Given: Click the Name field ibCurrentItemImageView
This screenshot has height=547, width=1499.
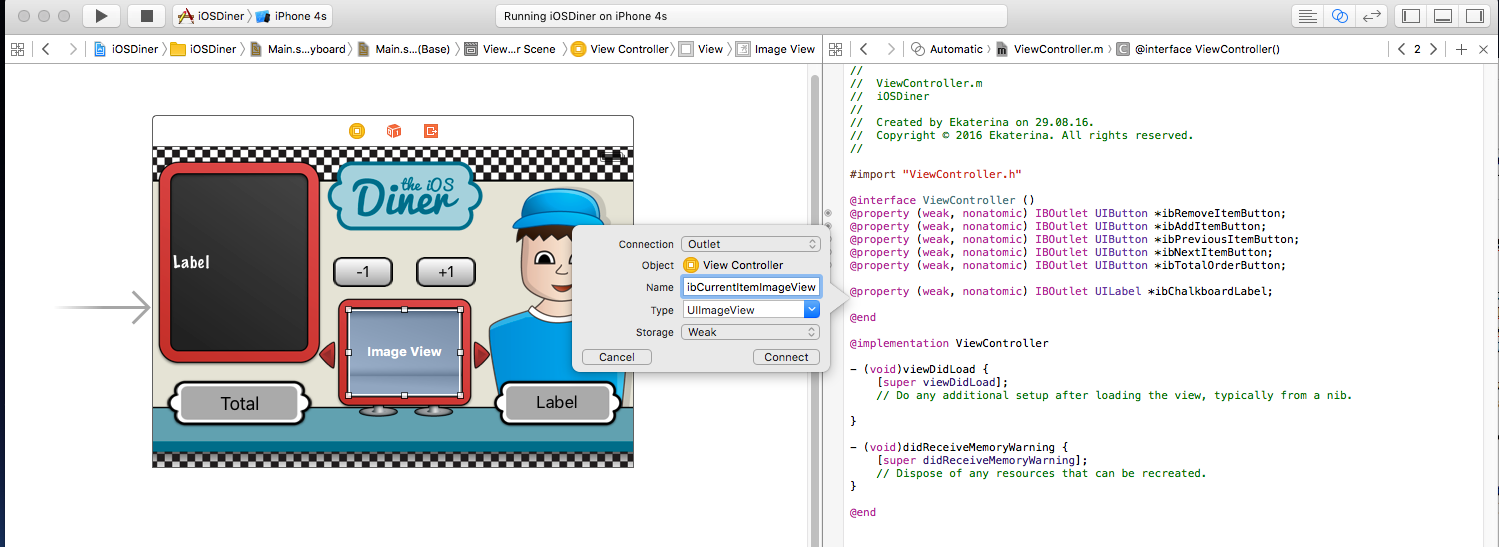Looking at the screenshot, I should click(x=751, y=287).
